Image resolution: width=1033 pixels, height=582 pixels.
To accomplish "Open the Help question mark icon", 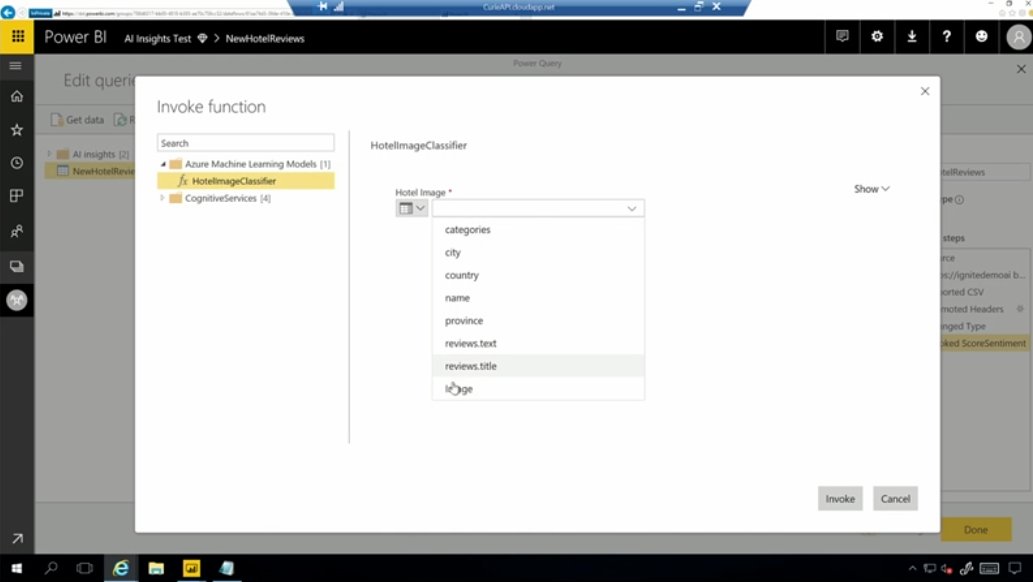I will [945, 36].
